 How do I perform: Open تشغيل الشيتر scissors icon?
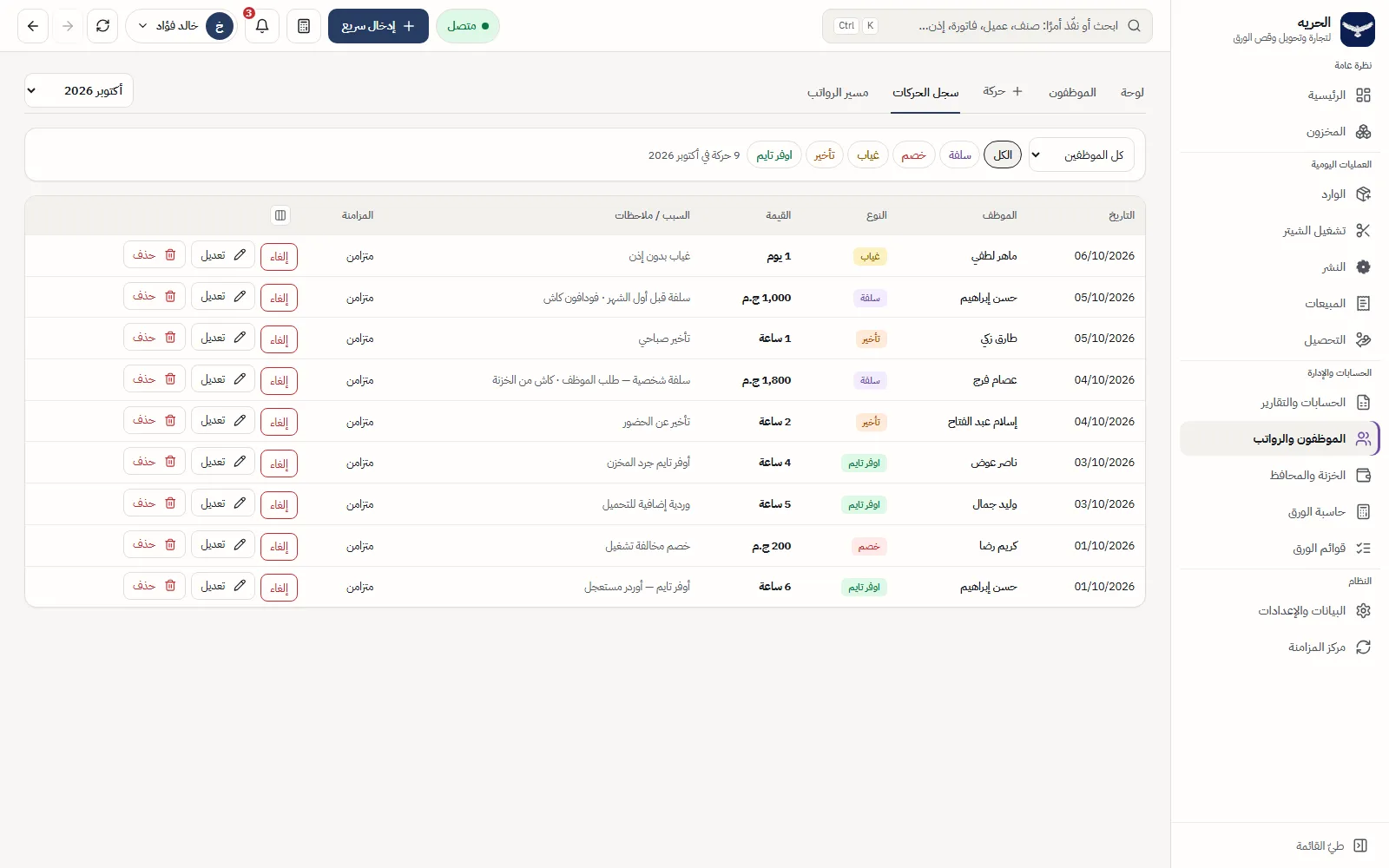click(1363, 231)
